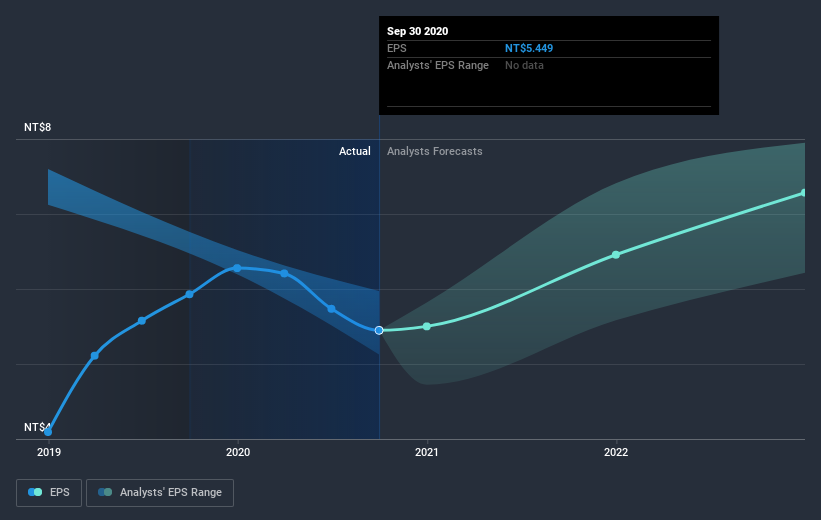Screen dimensions: 821x520
Task: Toggle the EPS legend item
Action: [x=50, y=492]
